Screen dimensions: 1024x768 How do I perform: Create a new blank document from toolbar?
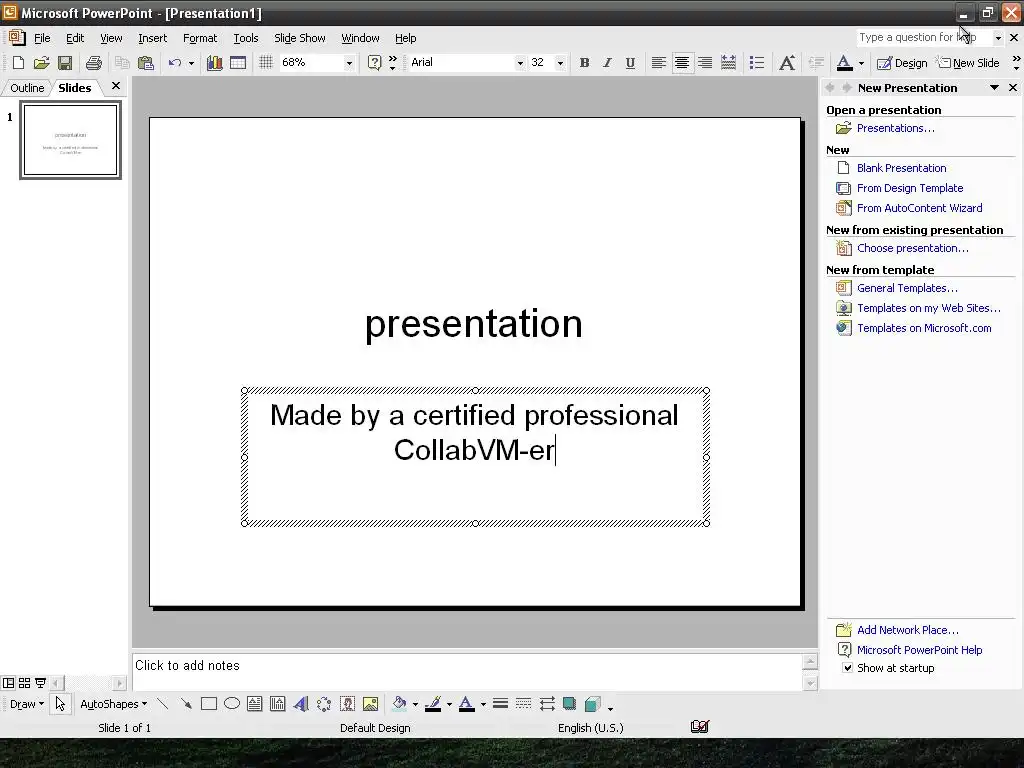pyautogui.click(x=18, y=63)
